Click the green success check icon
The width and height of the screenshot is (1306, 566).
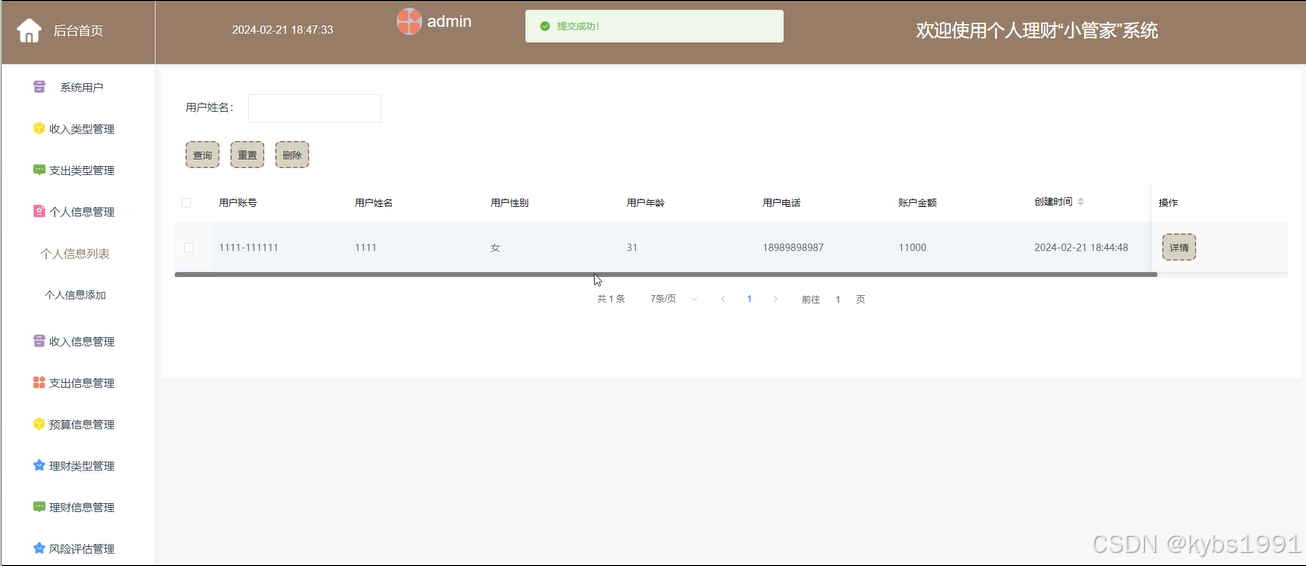click(545, 26)
